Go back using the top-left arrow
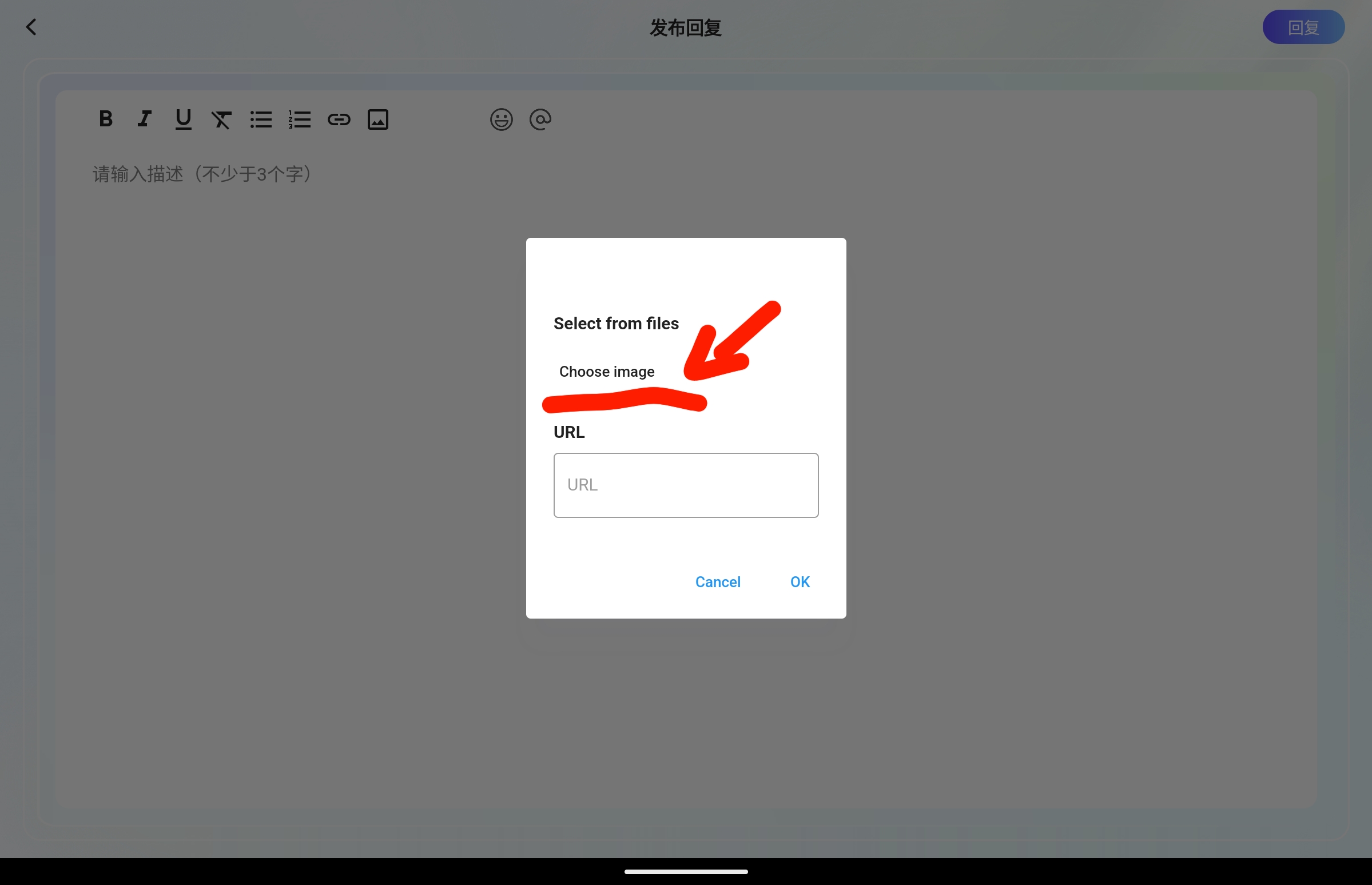This screenshot has width=1372, height=885. [31, 27]
